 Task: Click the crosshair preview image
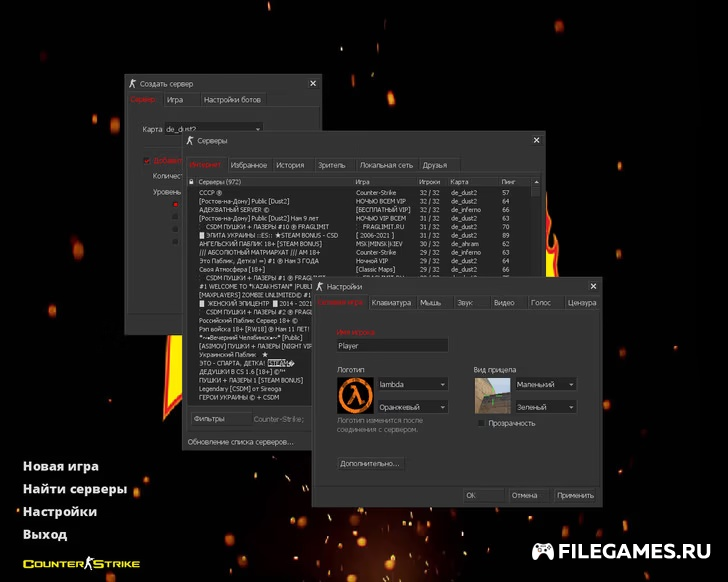[x=492, y=395]
